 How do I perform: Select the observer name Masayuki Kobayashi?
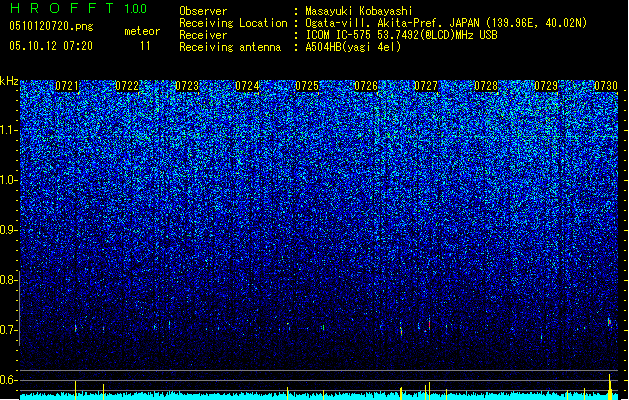(x=359, y=11)
